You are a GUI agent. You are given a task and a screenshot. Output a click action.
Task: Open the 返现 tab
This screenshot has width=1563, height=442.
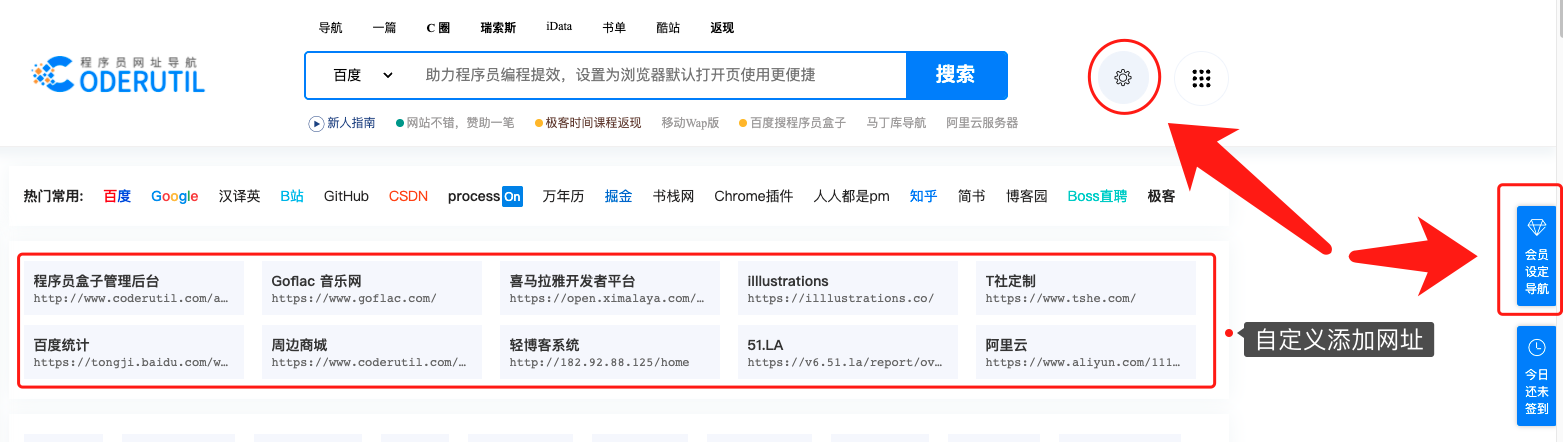coord(722,28)
